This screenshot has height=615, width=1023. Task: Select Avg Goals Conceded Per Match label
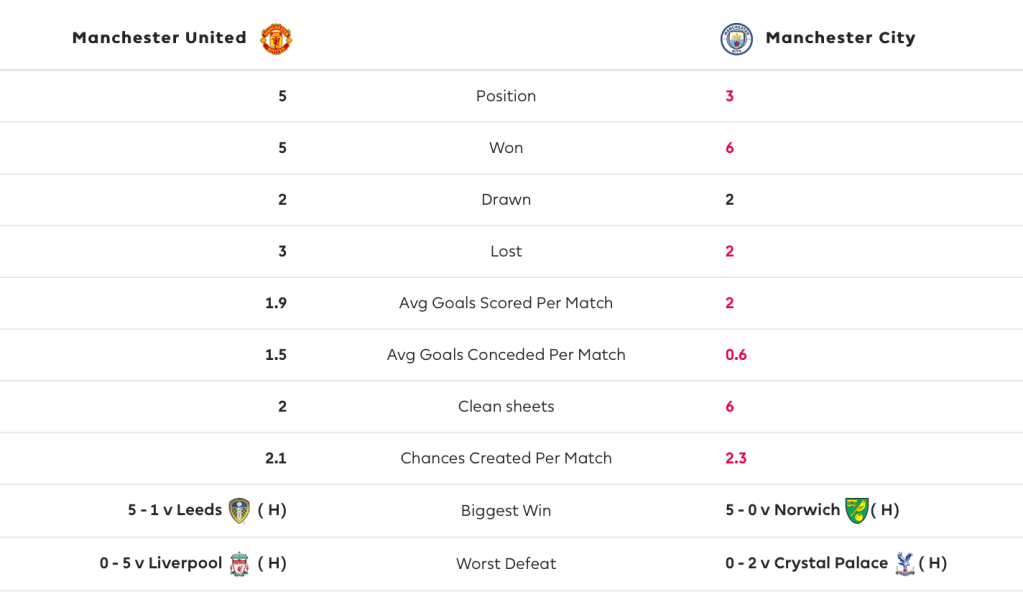pyautogui.click(x=506, y=355)
